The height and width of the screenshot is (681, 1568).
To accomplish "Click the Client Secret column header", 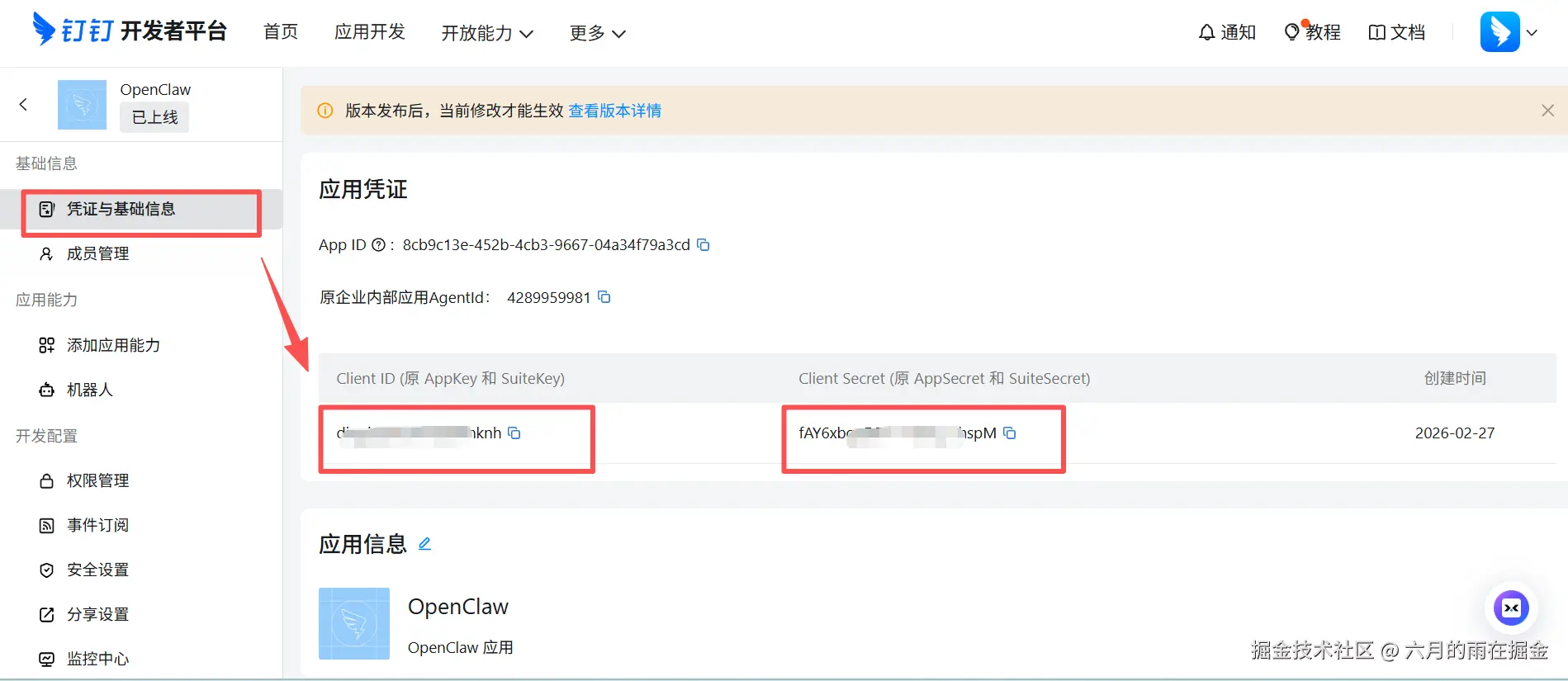I will coord(945,378).
